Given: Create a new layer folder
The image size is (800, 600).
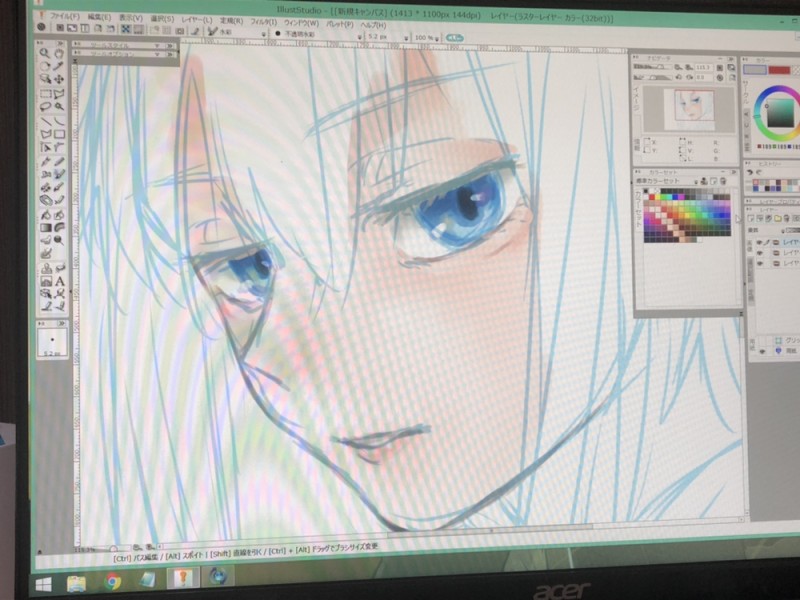Looking at the screenshot, I should (778, 218).
